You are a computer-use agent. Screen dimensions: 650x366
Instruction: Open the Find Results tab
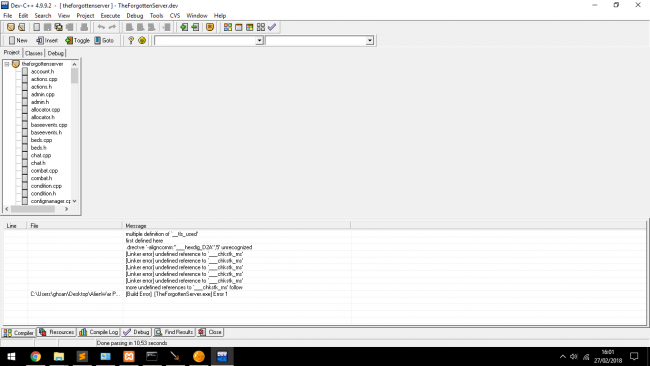click(x=174, y=332)
